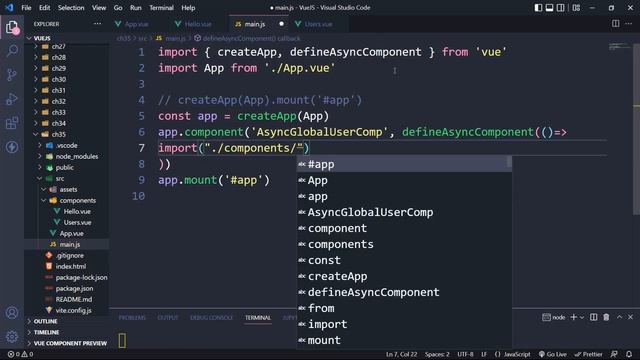The image size is (640, 360).
Task: Select AsyncGlobalUserComp autocomplete suggestion
Action: (x=404, y=212)
